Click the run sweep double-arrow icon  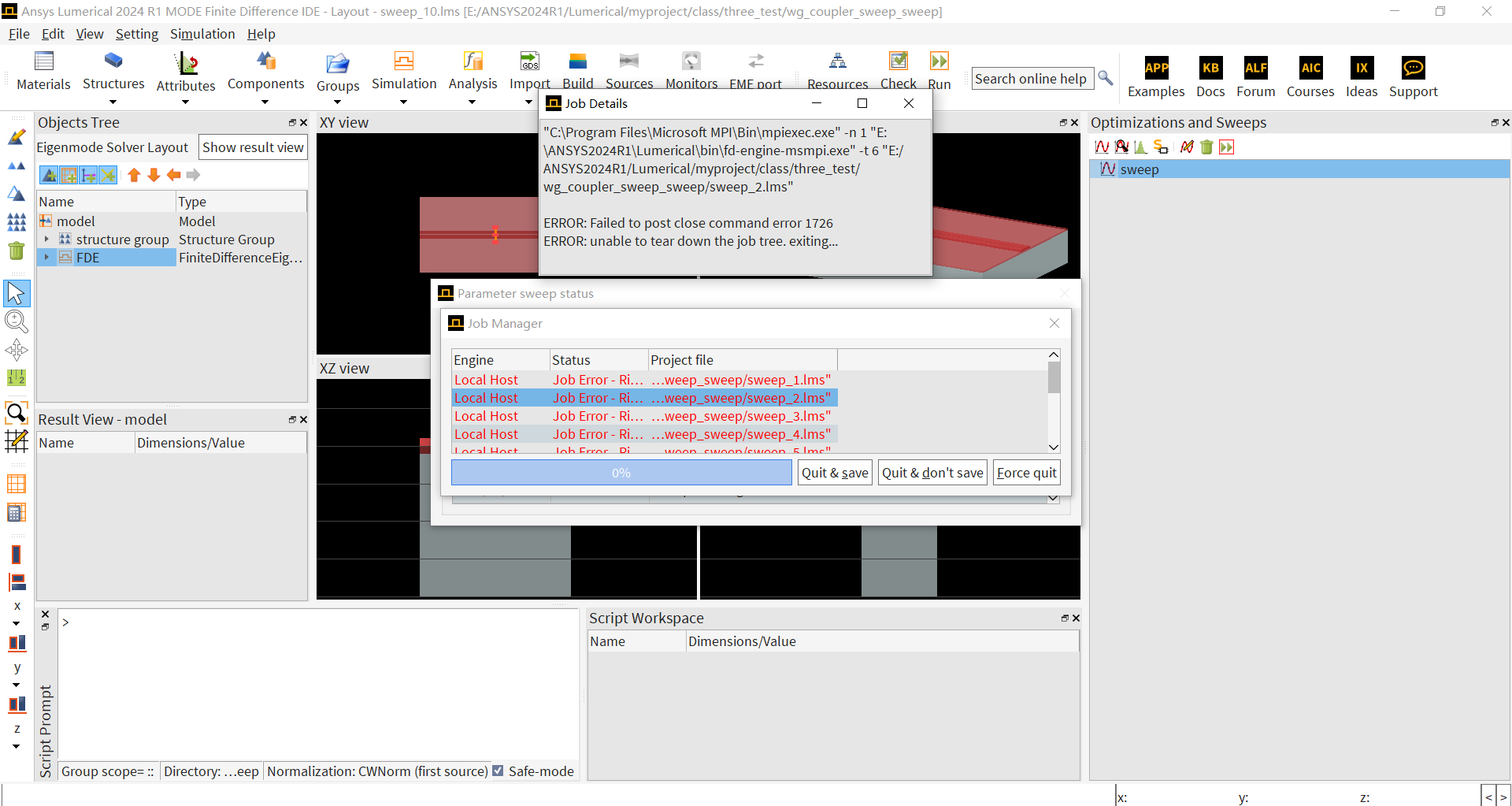pos(1227,147)
